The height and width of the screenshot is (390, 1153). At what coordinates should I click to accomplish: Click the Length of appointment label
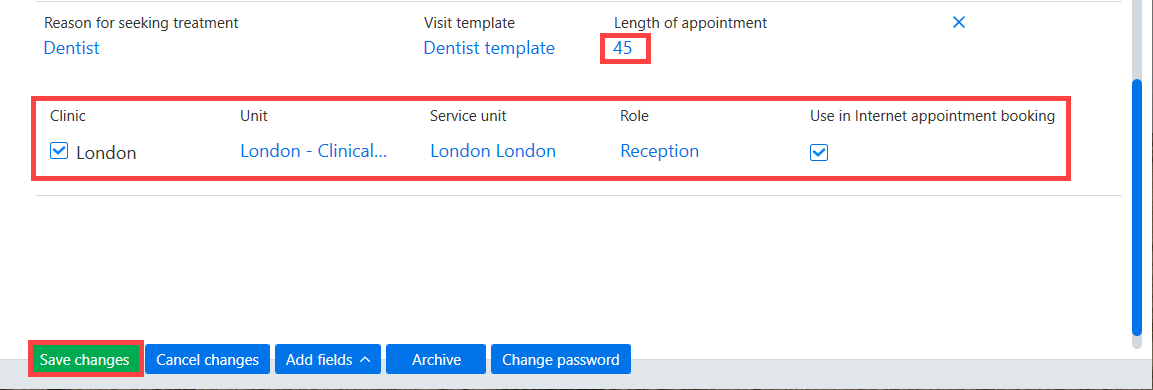point(690,23)
